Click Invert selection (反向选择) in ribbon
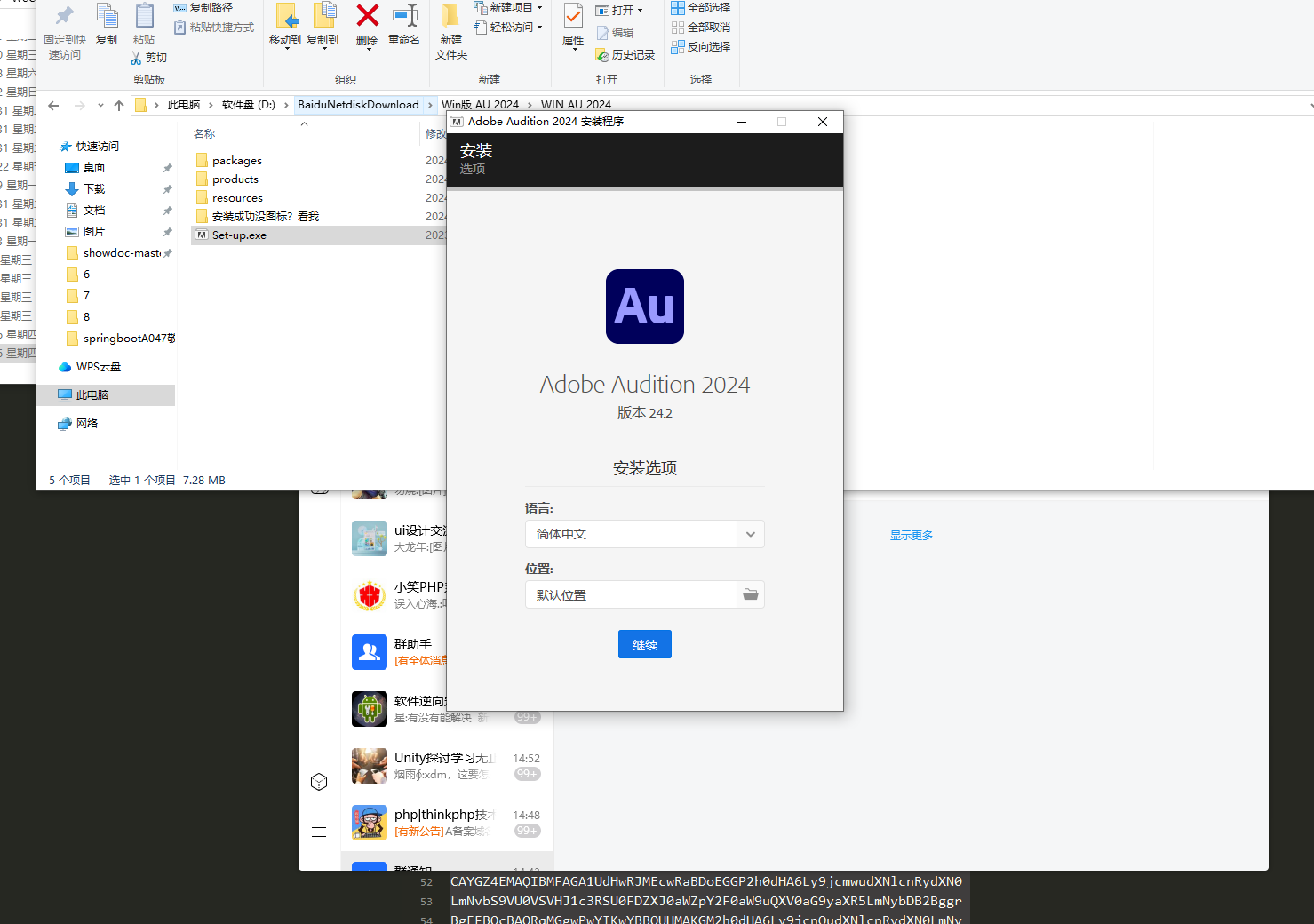 pos(701,47)
